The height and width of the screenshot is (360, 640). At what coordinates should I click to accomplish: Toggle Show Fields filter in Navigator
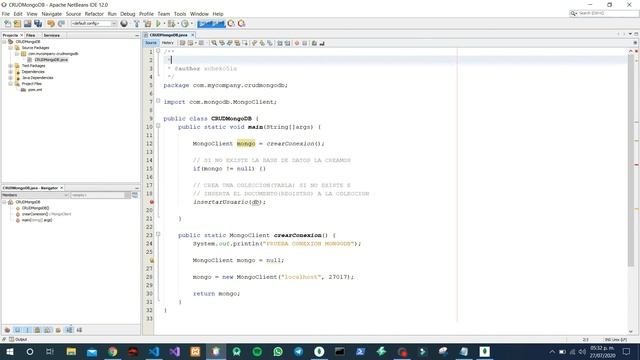click(18, 330)
